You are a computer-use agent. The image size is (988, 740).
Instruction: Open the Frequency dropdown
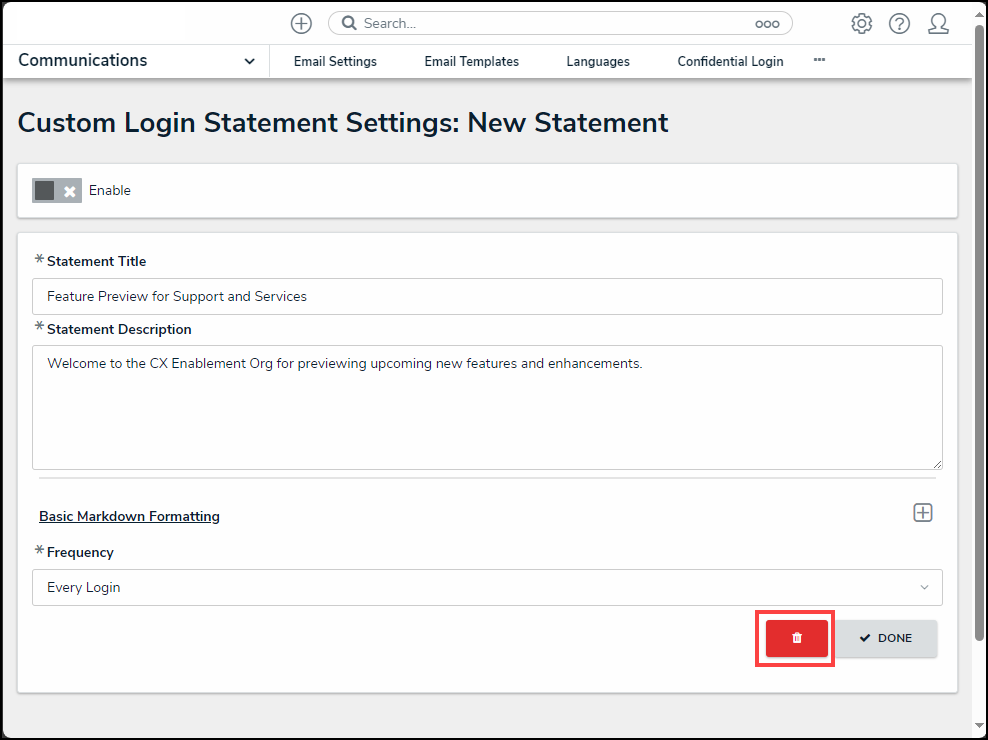click(x=487, y=587)
